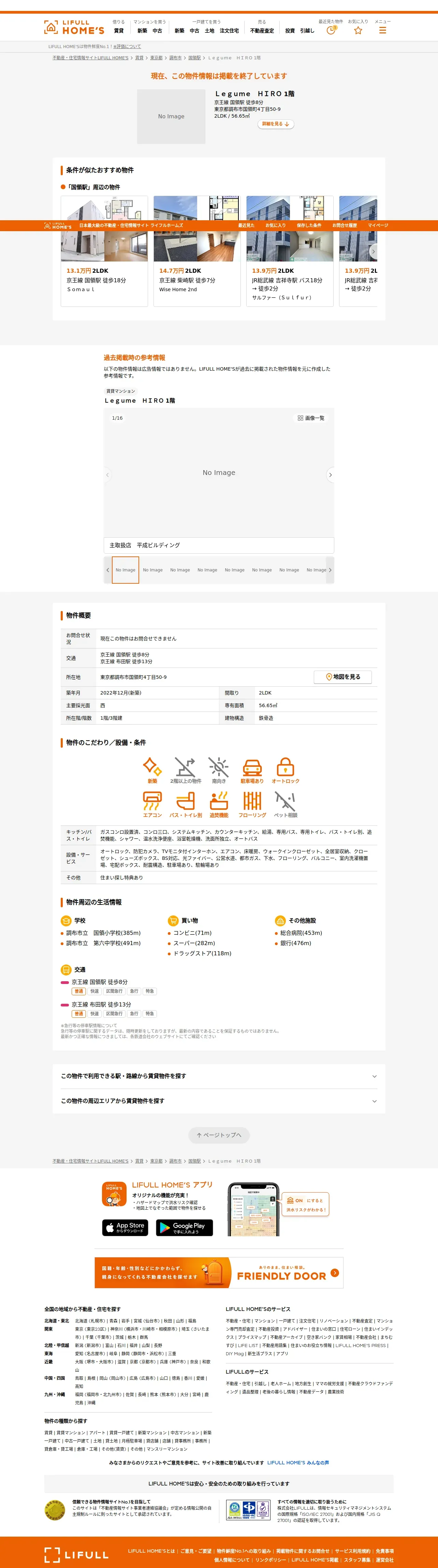Open the hamburger menu icon

point(382,30)
